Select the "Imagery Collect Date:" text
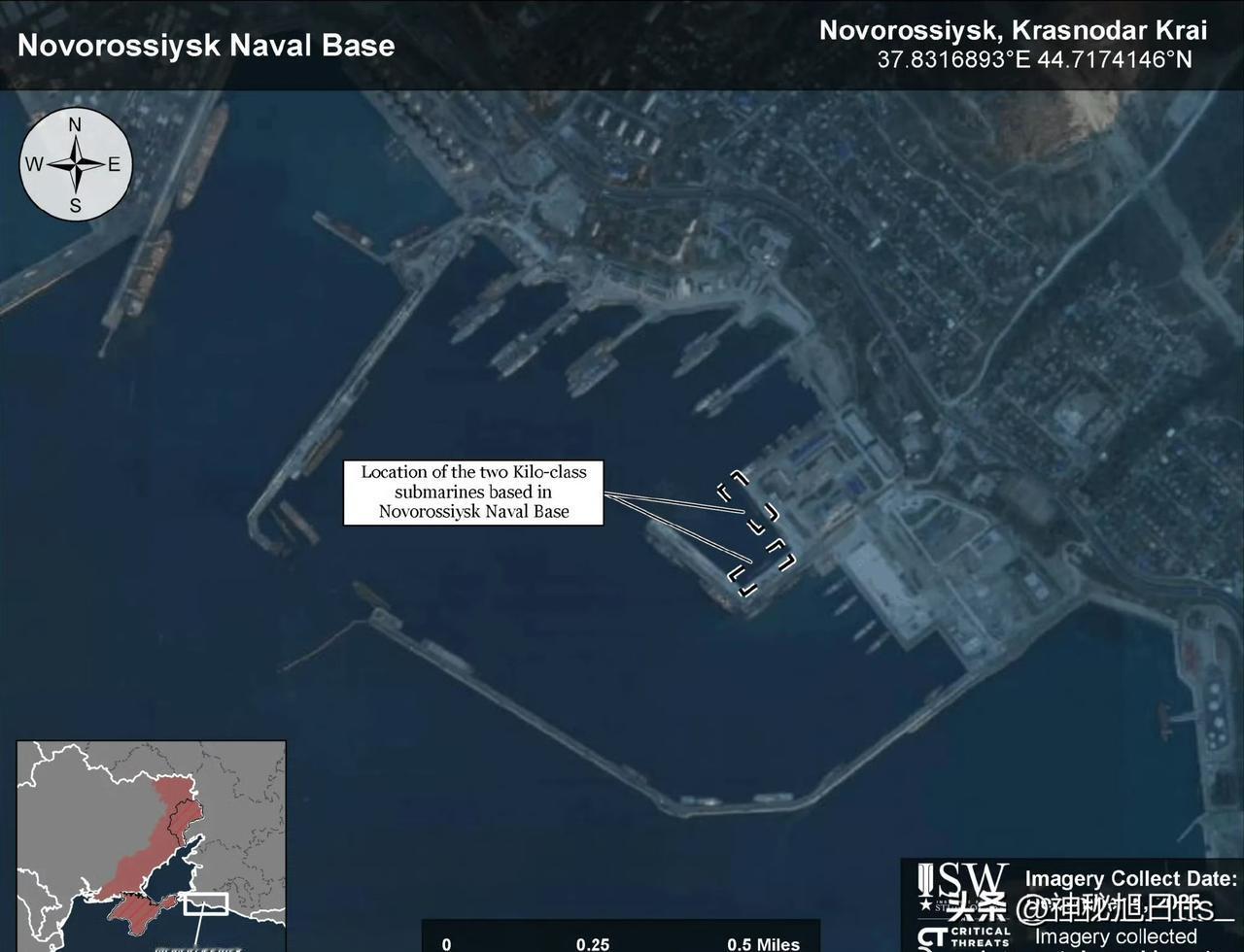The height and width of the screenshot is (952, 1244). click(1130, 879)
